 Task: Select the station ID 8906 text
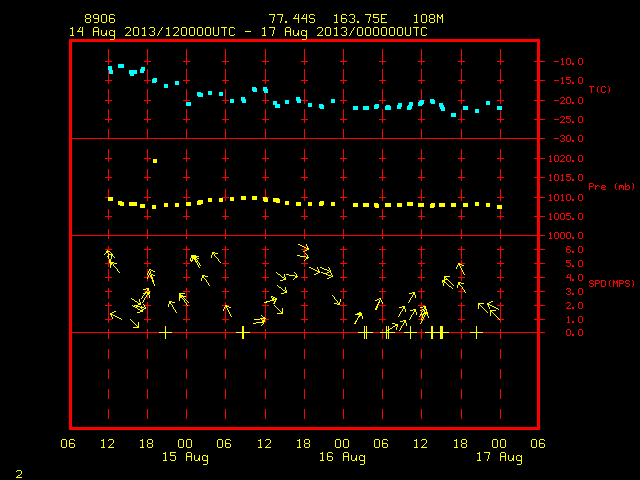click(100, 19)
